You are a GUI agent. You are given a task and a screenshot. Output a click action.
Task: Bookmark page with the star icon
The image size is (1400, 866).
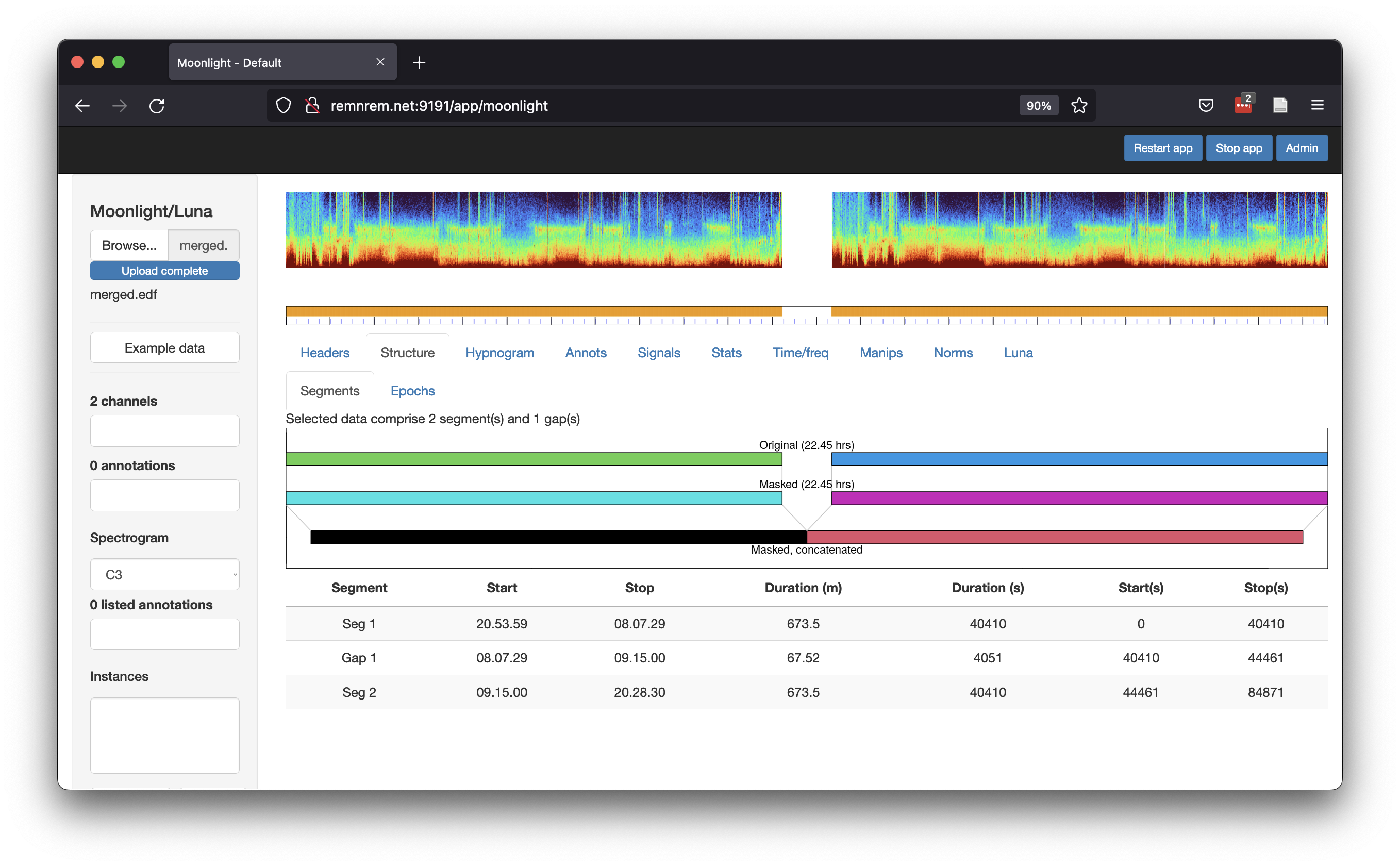(1079, 105)
